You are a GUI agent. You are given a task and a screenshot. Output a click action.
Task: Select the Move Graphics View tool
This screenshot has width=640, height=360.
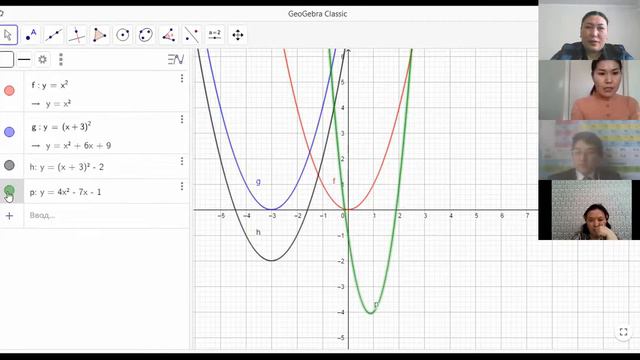click(x=238, y=35)
